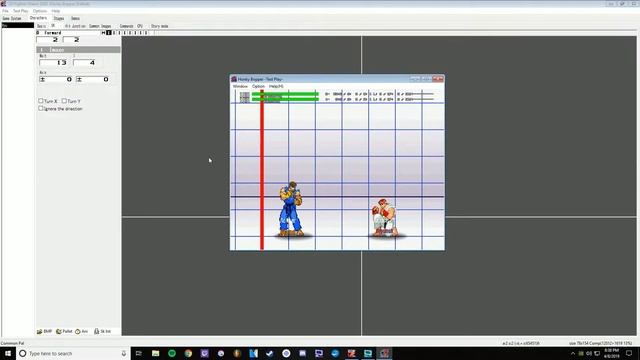Open File Explorer from the taskbar
Viewport: 640px width, 360px height.
[x=156, y=353]
